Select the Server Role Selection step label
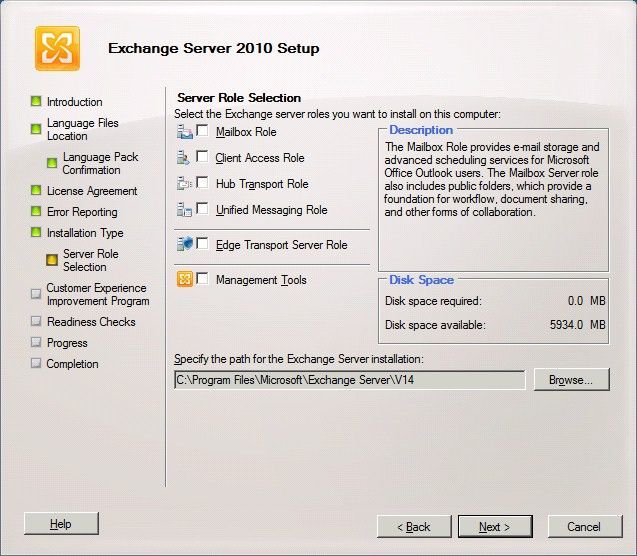 pyautogui.click(x=91, y=260)
